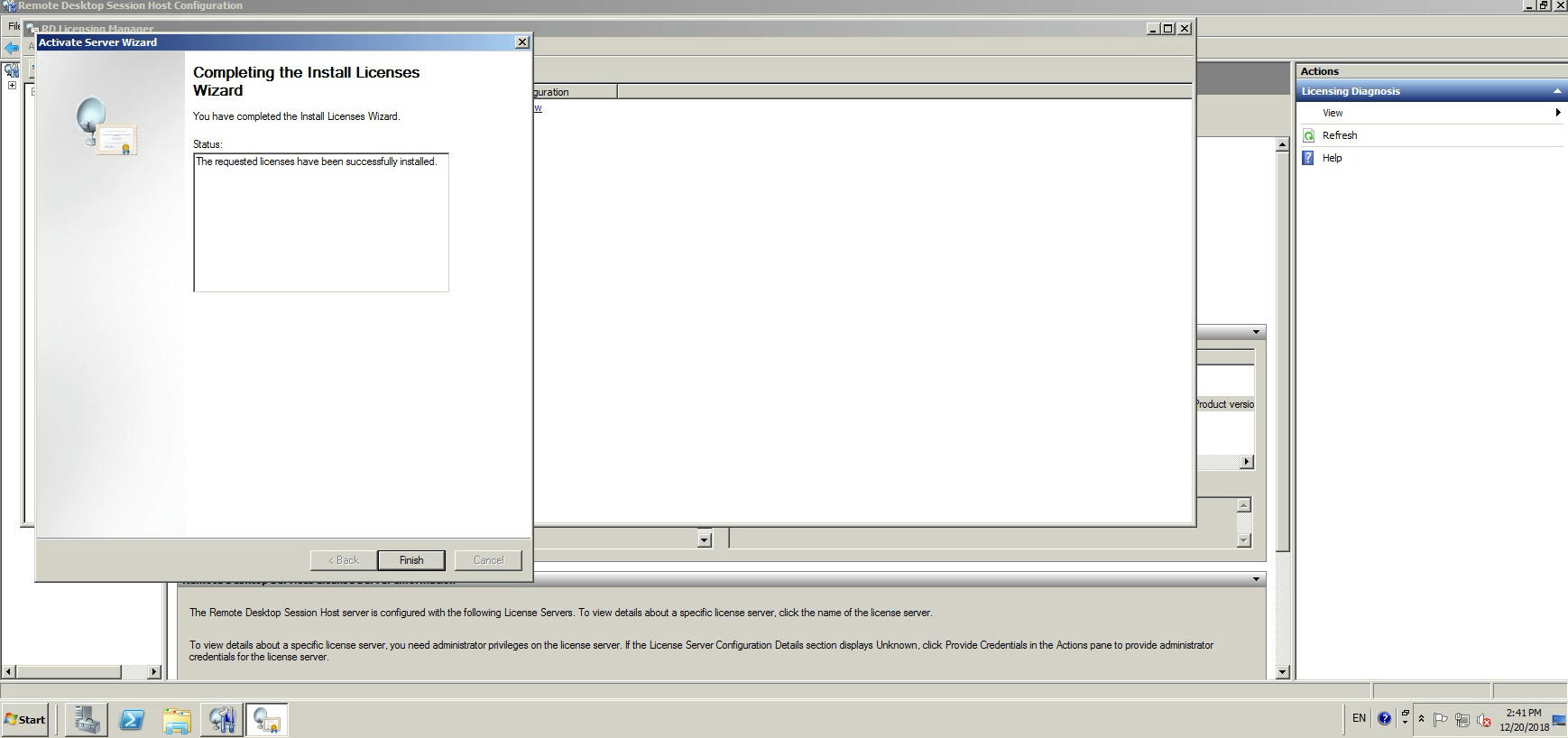This screenshot has width=1568, height=738.
Task: Open Server Manager from the taskbar
Action: 87,719
